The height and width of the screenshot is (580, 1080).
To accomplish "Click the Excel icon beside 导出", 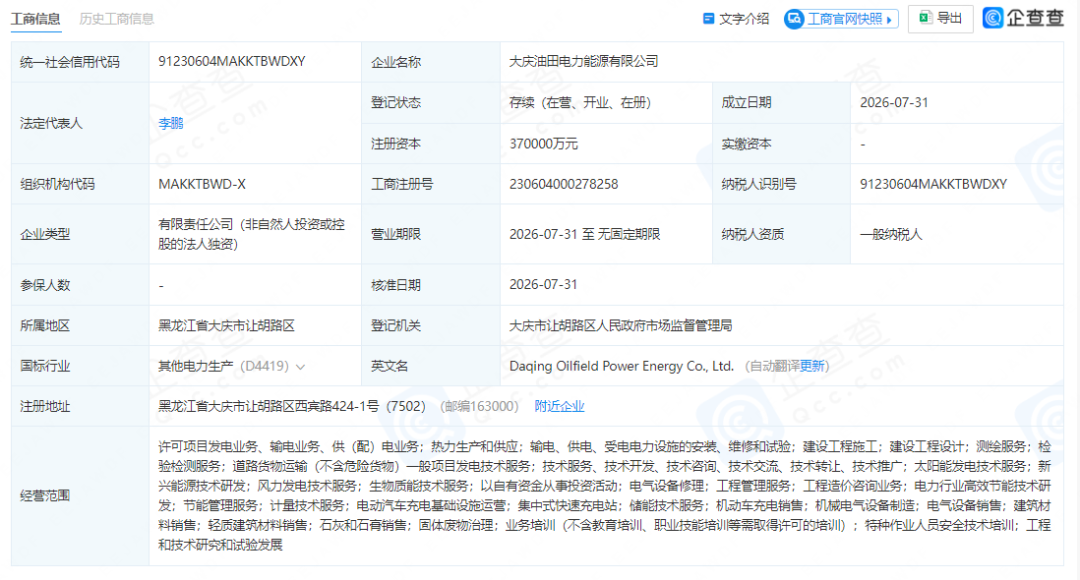I will pyautogui.click(x=925, y=18).
